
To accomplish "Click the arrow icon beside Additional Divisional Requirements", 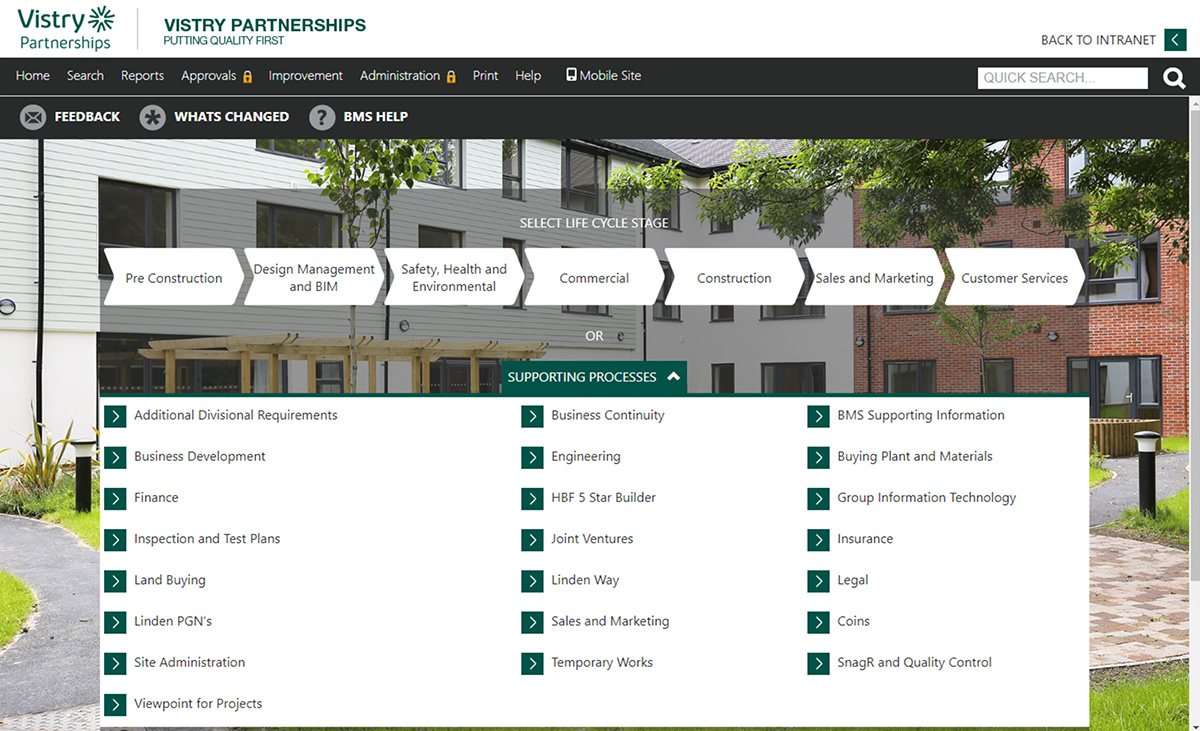I will tap(115, 416).
